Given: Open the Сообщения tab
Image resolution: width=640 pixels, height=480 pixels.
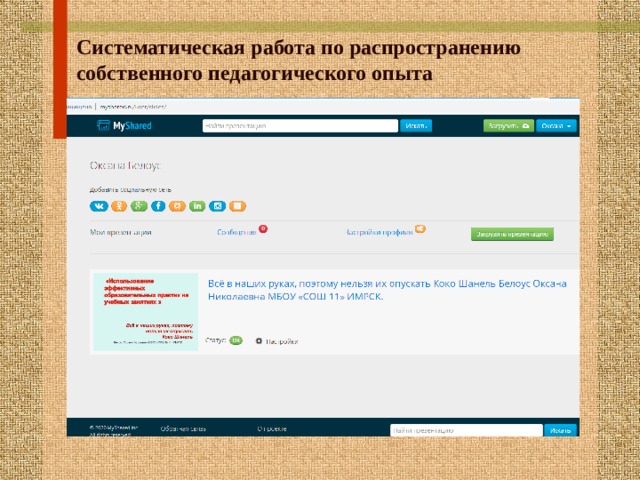Looking at the screenshot, I should (x=237, y=232).
